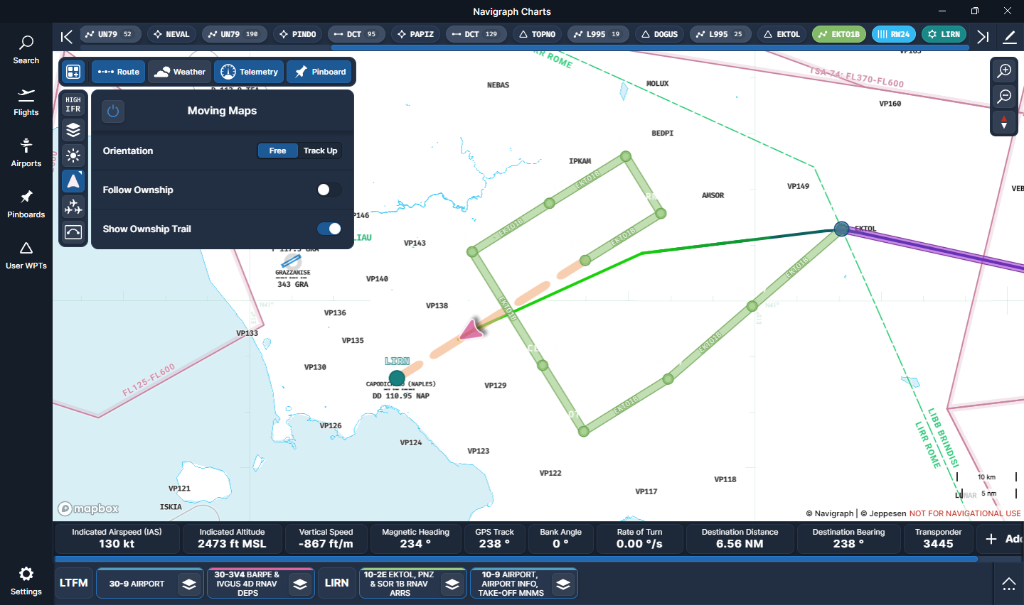Zoom in on the map
This screenshot has height=605, width=1024.
(1004, 71)
